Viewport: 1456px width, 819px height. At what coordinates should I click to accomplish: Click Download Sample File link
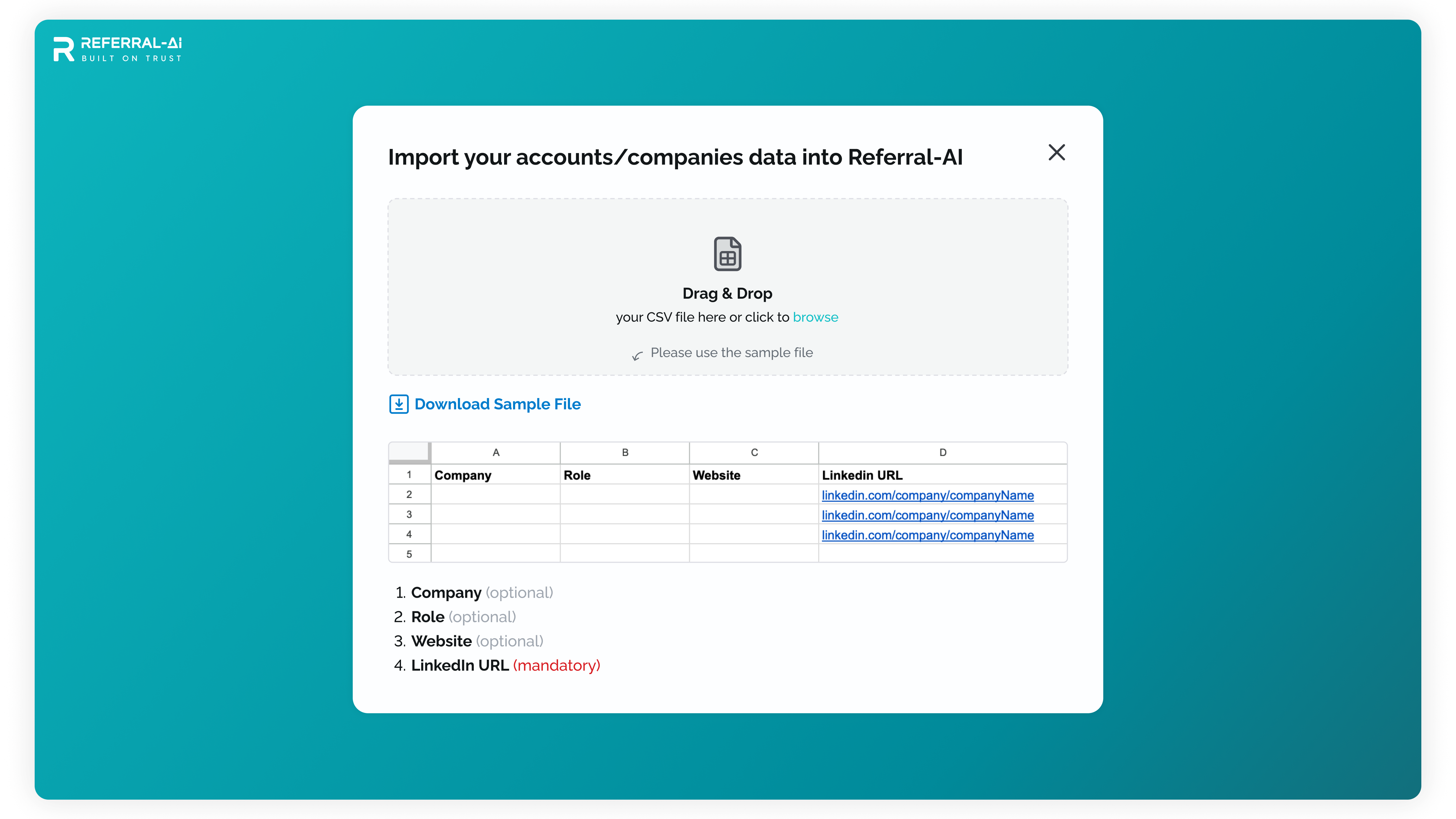(x=497, y=404)
